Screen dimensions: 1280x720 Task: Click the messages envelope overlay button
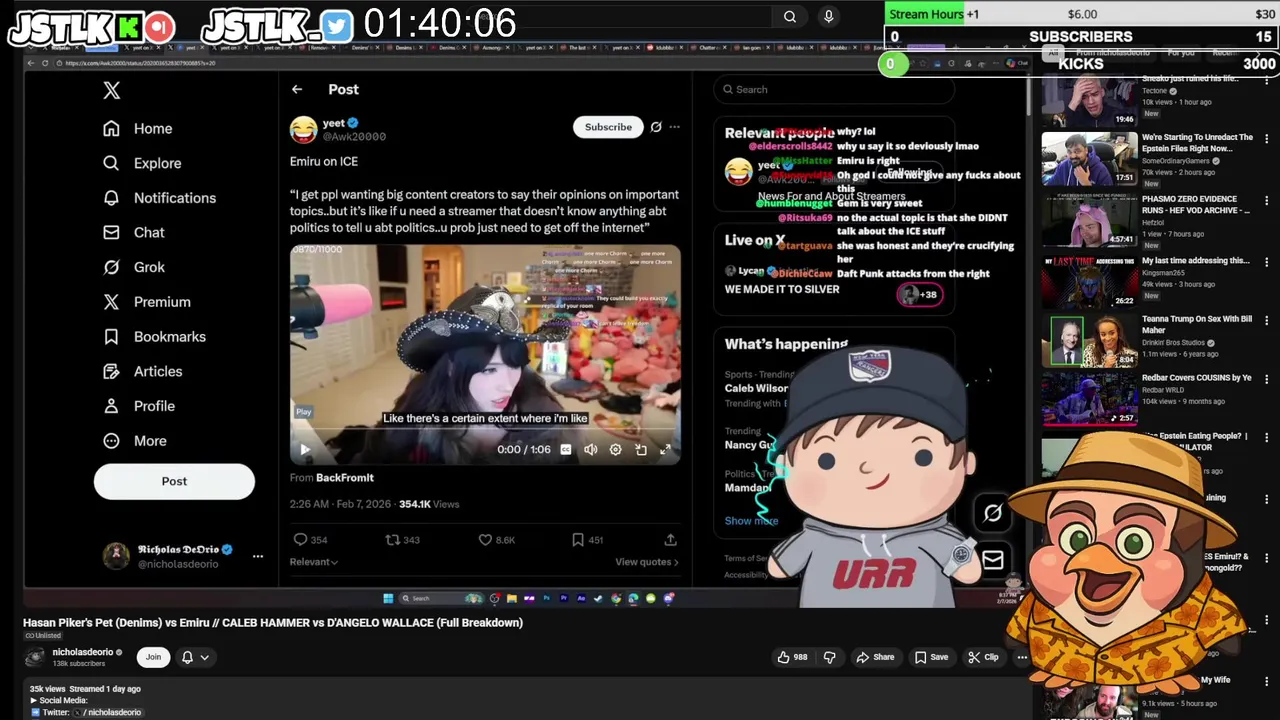(992, 560)
